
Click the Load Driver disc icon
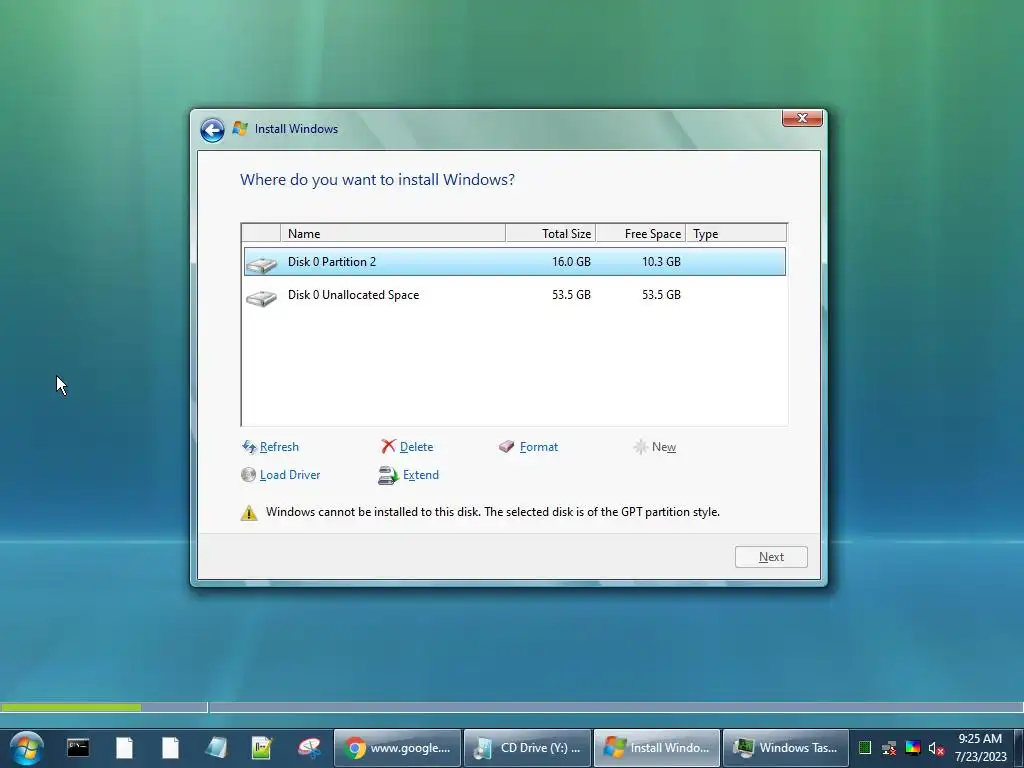coord(248,475)
